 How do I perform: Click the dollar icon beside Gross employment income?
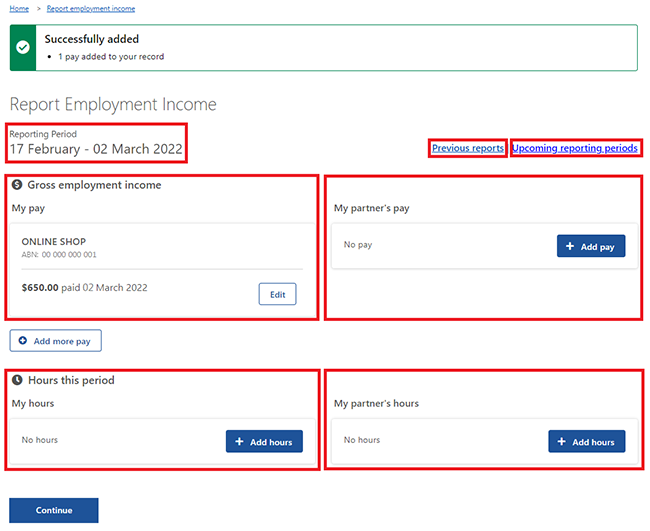[x=17, y=185]
